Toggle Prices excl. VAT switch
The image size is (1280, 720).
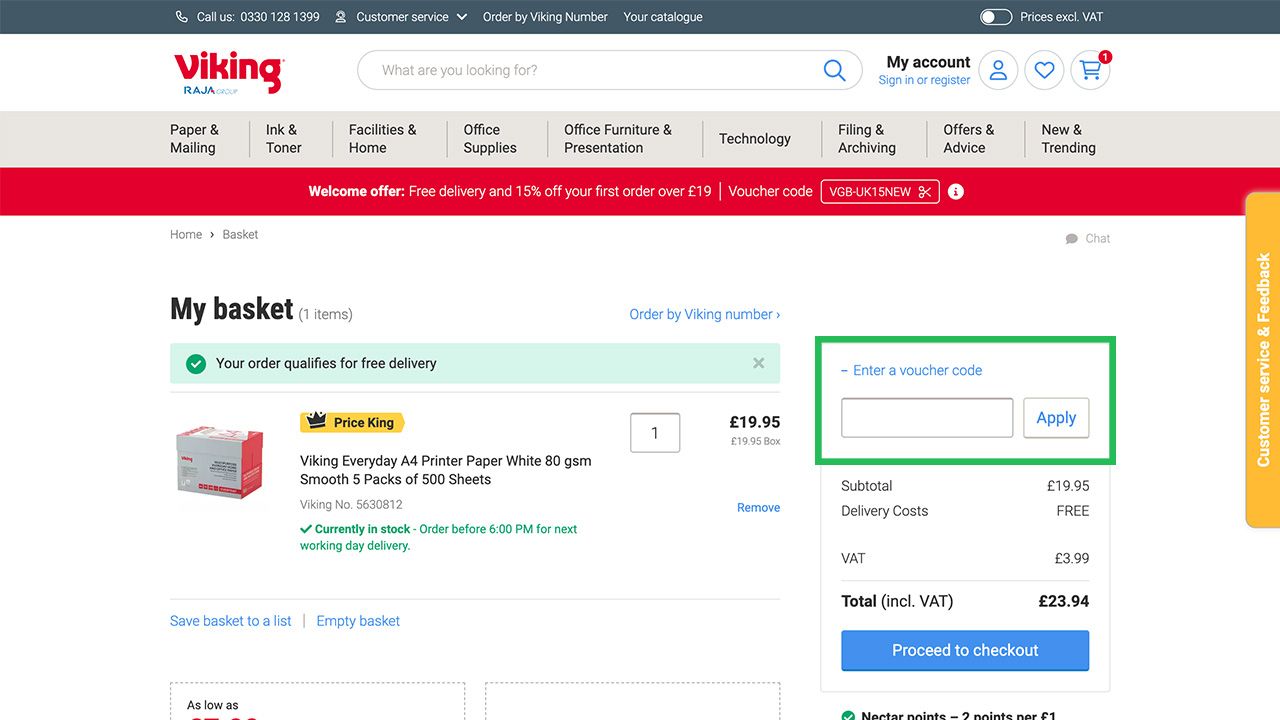tap(996, 17)
